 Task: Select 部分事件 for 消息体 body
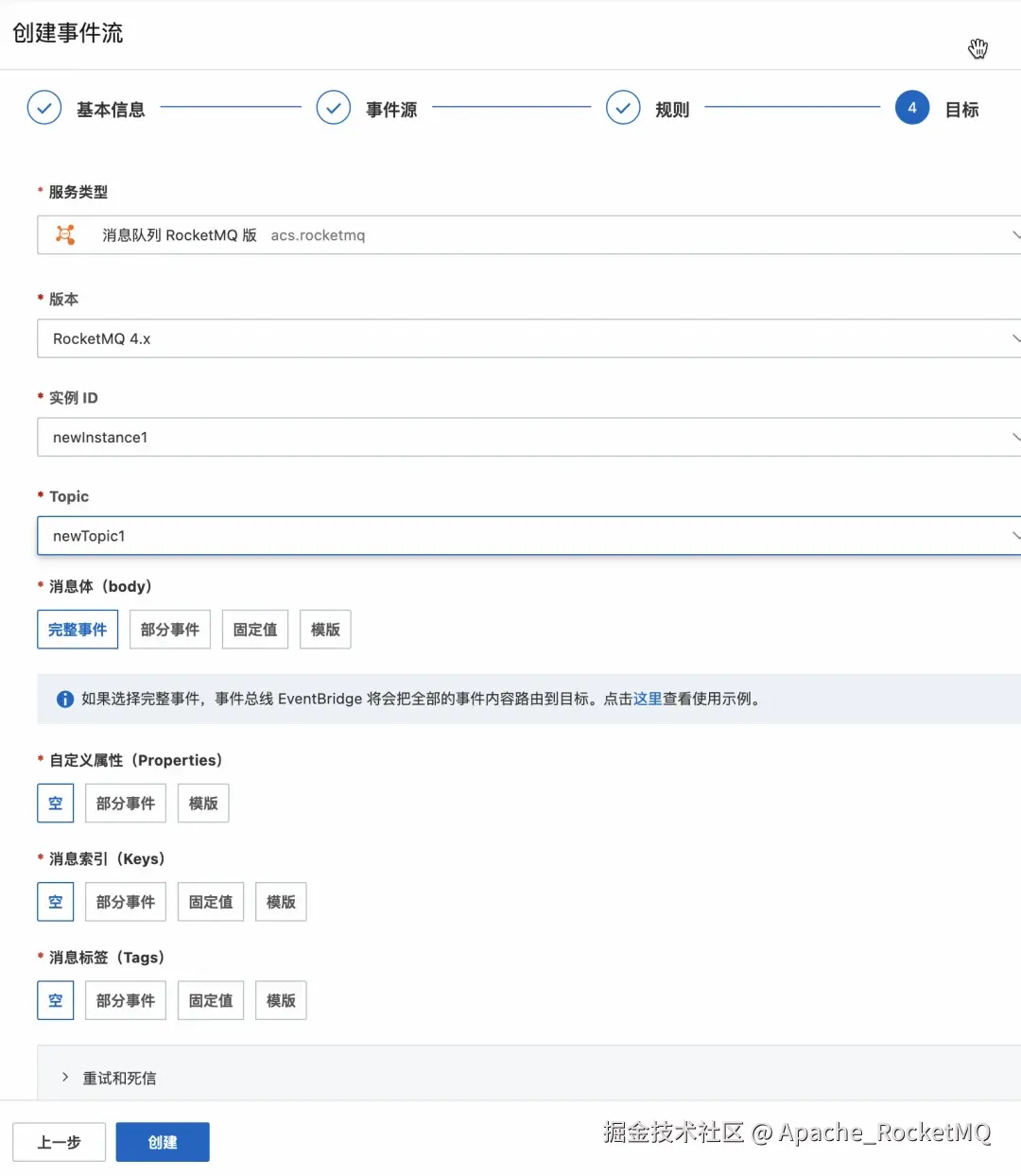(170, 630)
